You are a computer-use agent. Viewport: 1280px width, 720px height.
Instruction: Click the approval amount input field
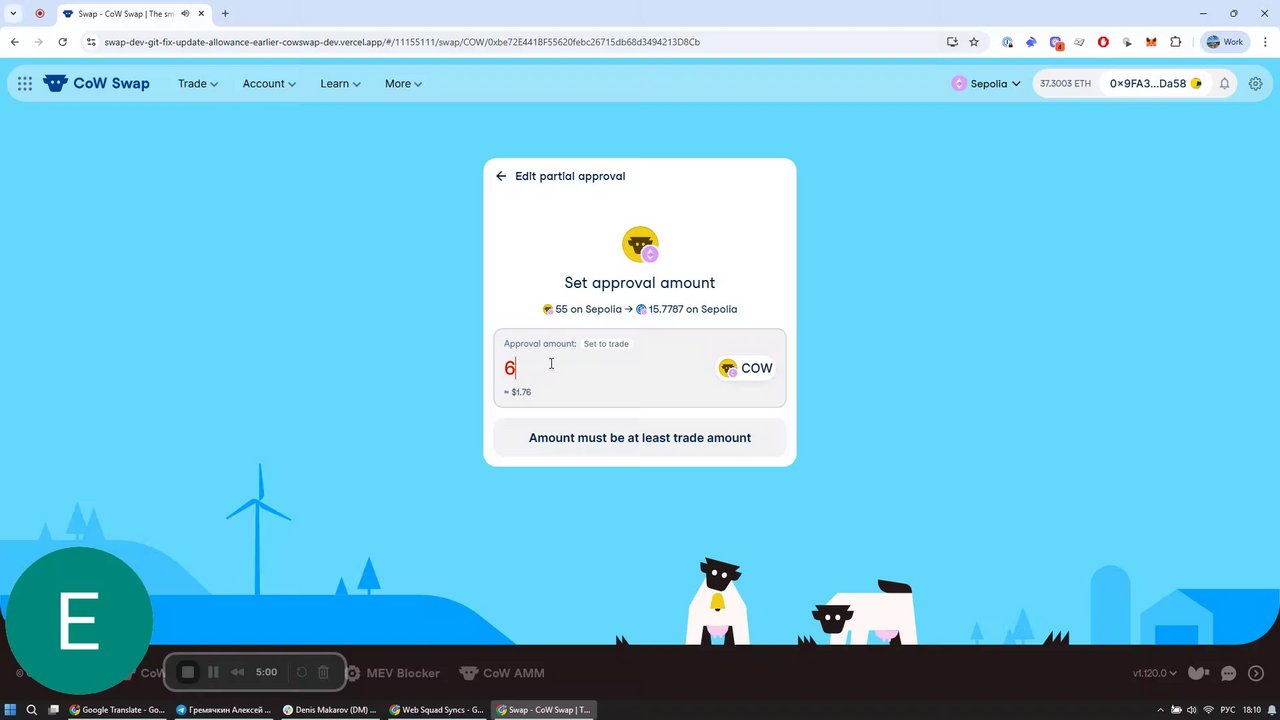pos(605,368)
